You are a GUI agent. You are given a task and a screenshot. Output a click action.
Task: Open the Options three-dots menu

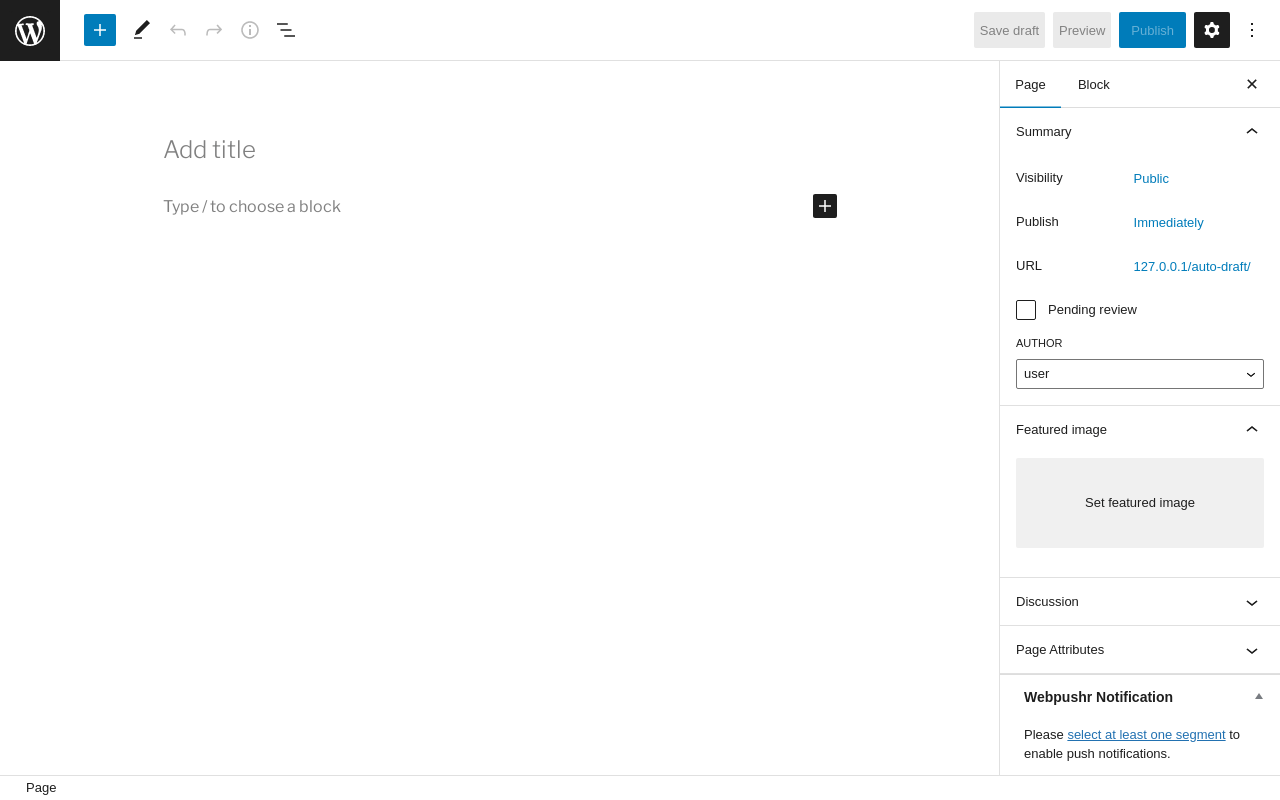coord(1252,30)
